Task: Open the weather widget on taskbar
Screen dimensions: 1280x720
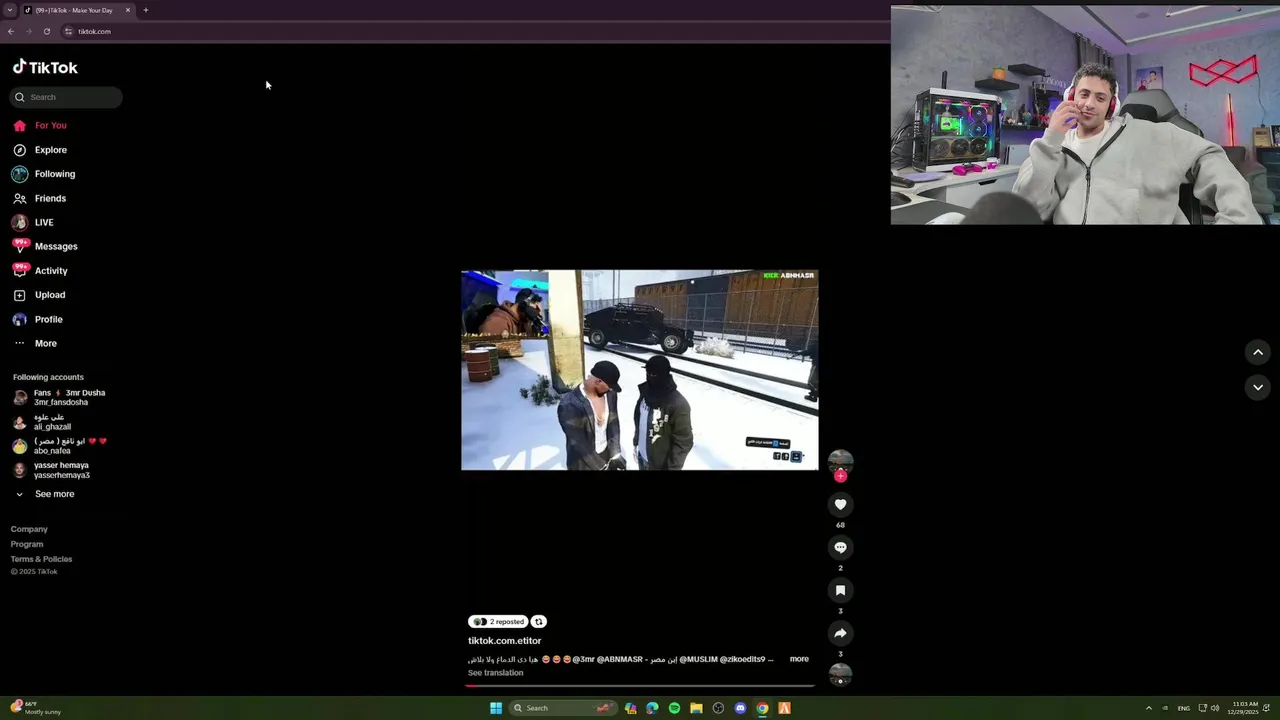Action: 36,708
